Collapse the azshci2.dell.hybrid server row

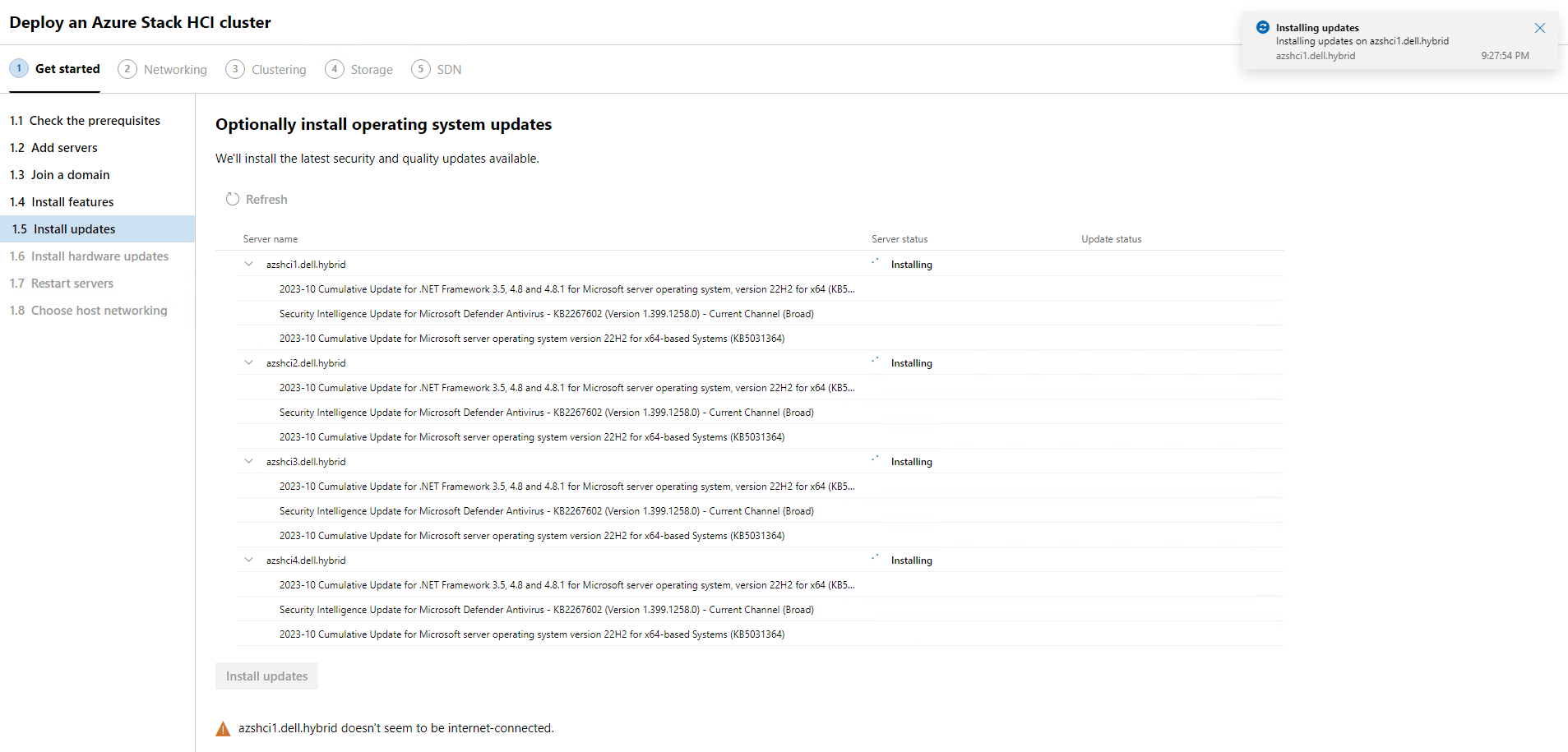tap(248, 363)
